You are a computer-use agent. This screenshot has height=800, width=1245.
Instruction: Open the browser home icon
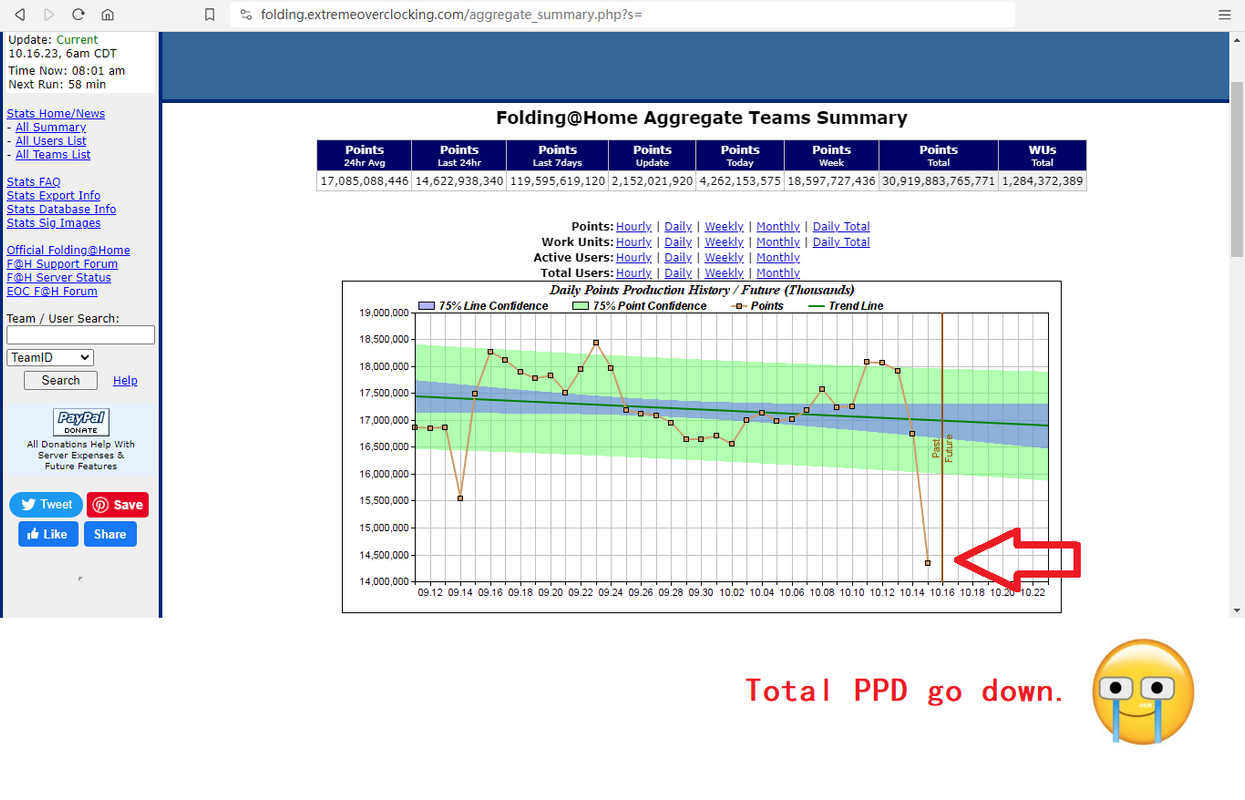tap(108, 15)
